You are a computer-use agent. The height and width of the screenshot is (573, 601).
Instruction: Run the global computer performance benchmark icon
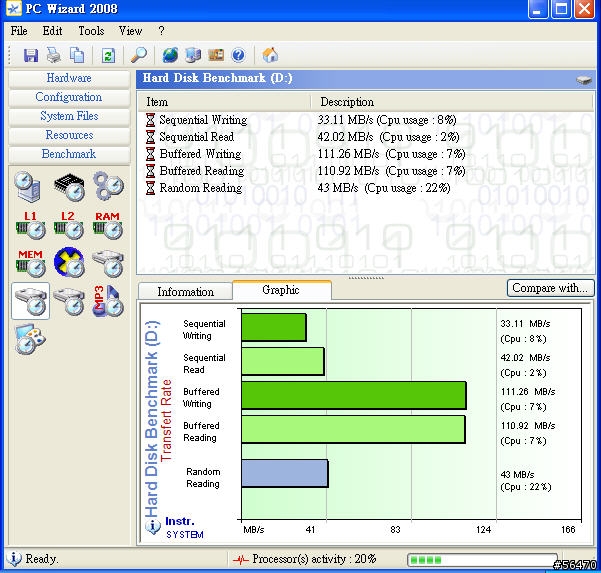pyautogui.click(x=28, y=187)
